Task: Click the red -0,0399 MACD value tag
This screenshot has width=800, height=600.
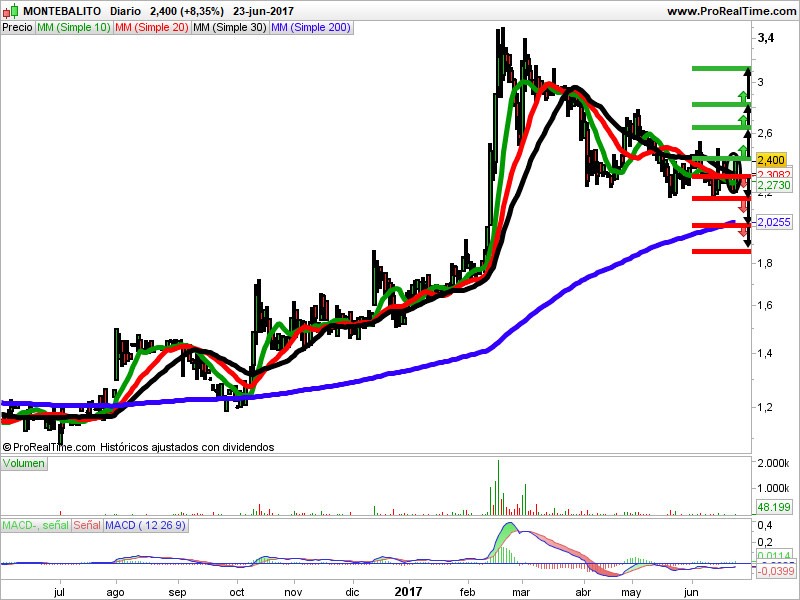Action: (775, 571)
